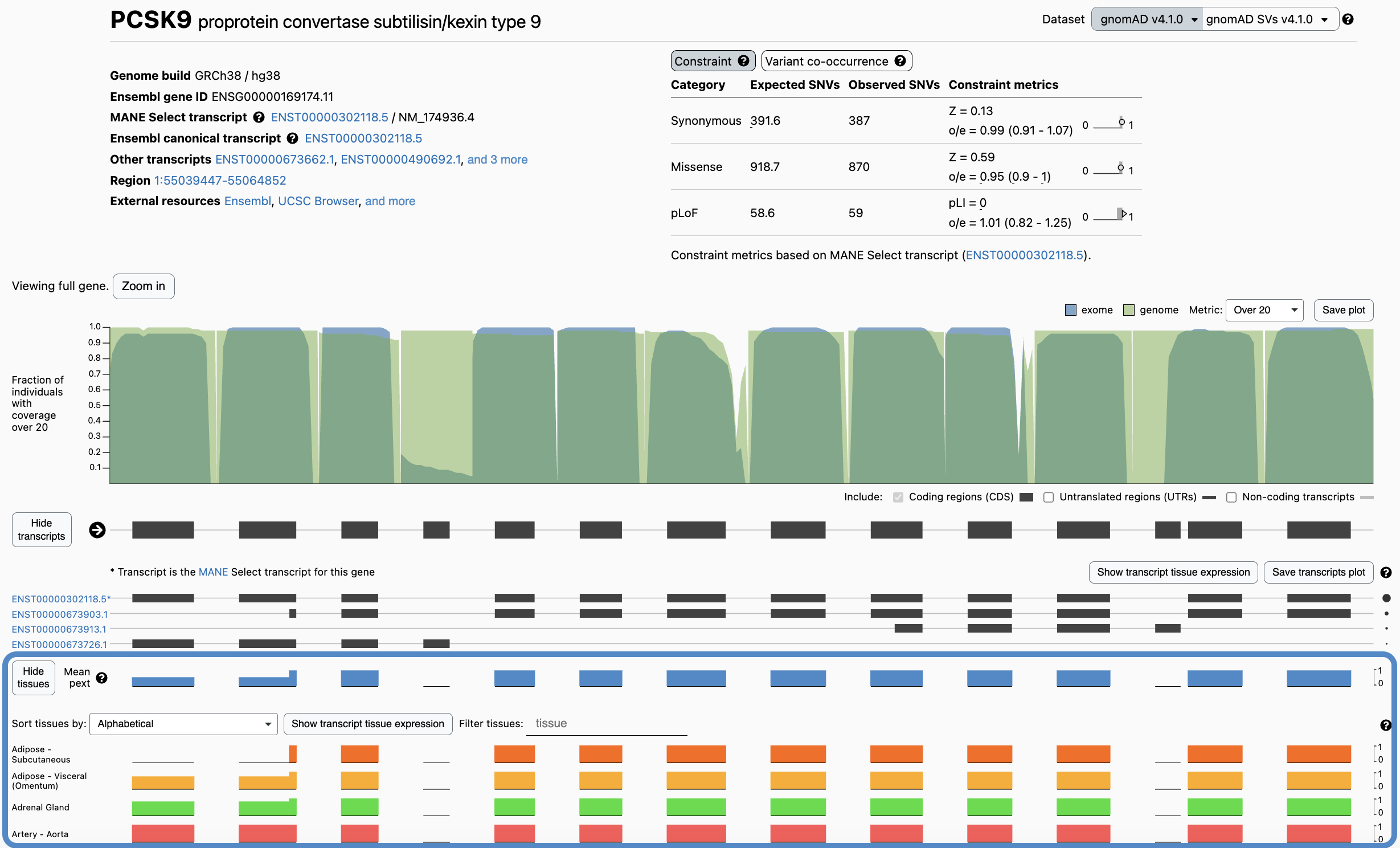Enable Non-coding transcripts checkbox

click(x=1231, y=497)
